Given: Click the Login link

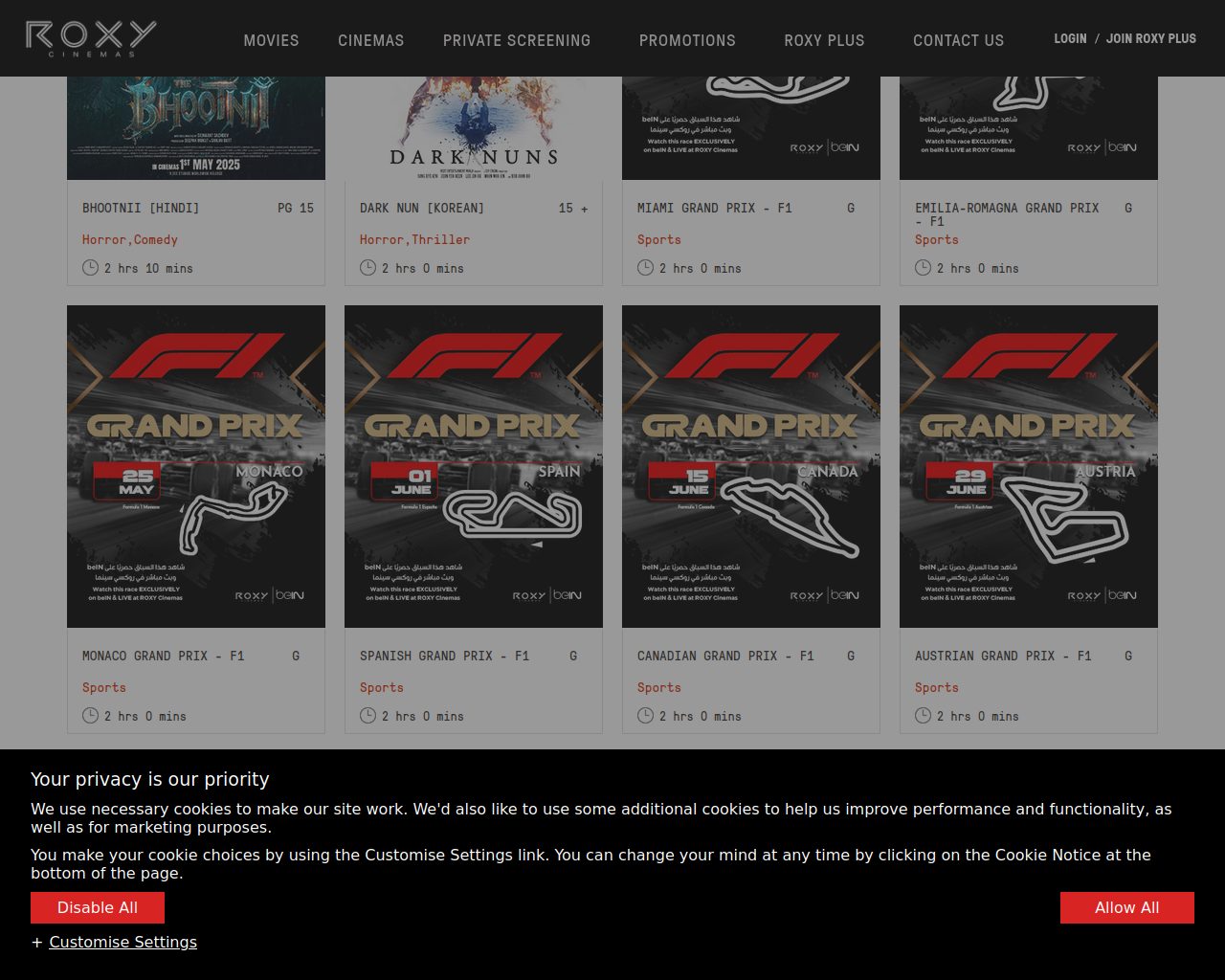Looking at the screenshot, I should (1070, 38).
